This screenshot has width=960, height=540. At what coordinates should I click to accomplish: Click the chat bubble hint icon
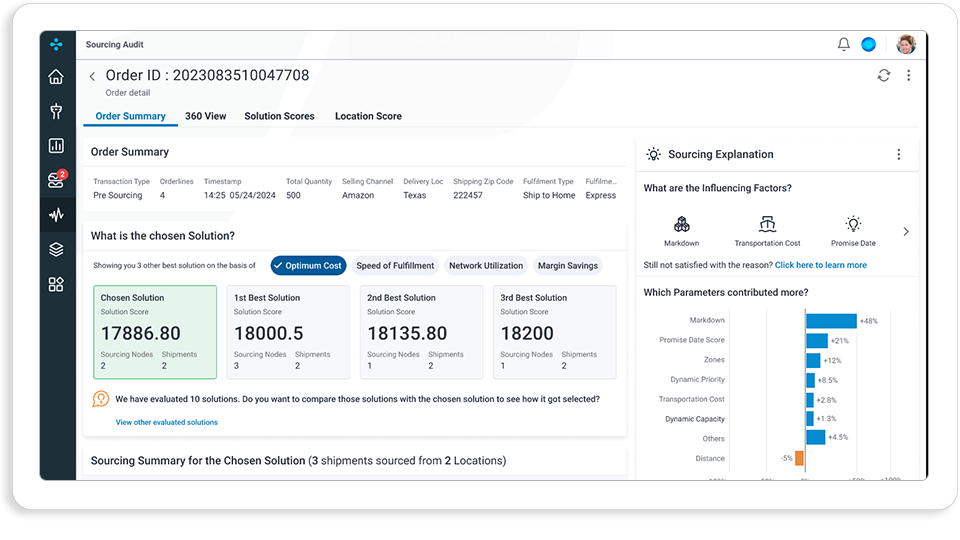[x=100, y=399]
